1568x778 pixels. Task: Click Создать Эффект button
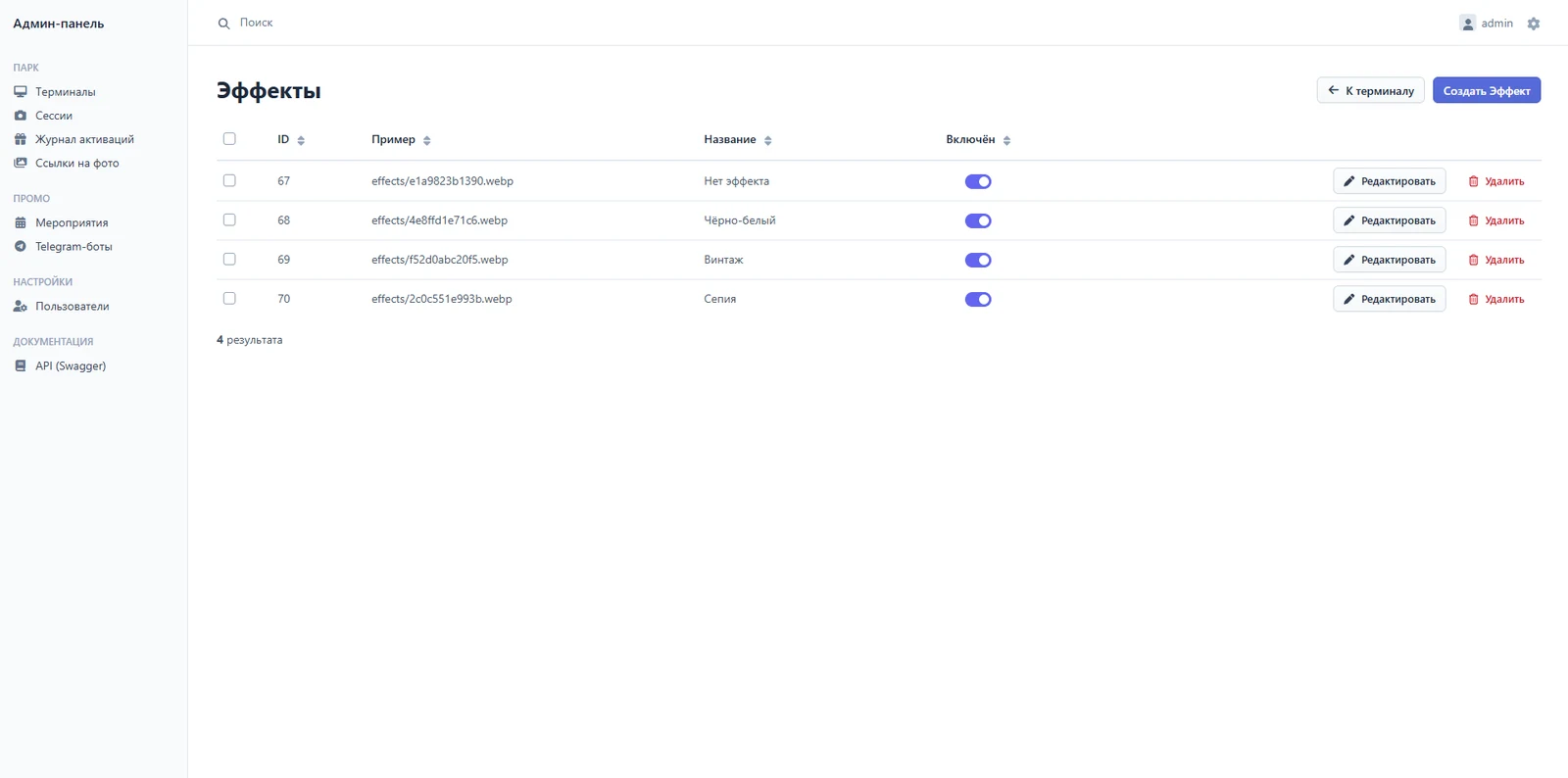tap(1487, 90)
